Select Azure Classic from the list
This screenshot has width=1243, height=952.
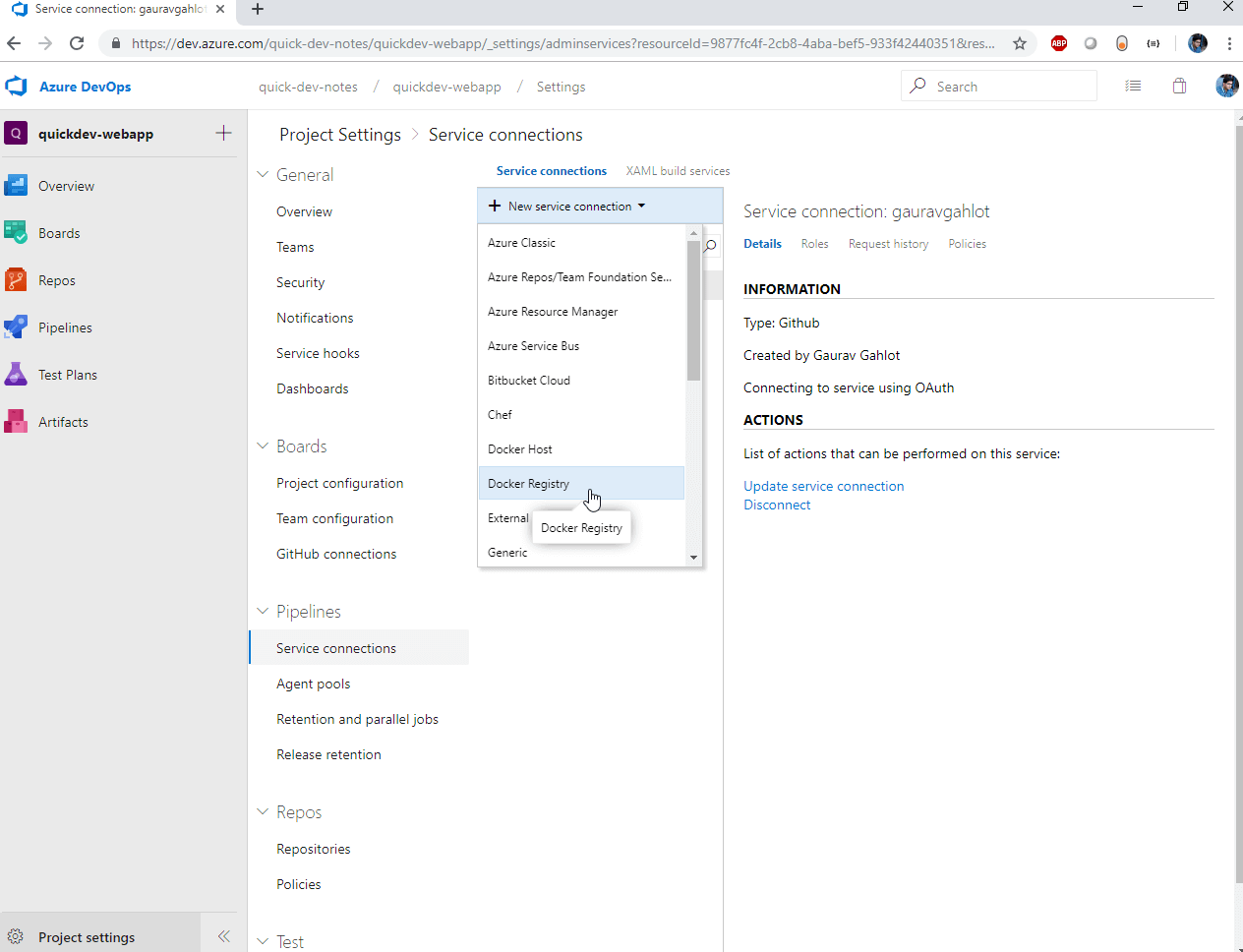[x=581, y=243]
